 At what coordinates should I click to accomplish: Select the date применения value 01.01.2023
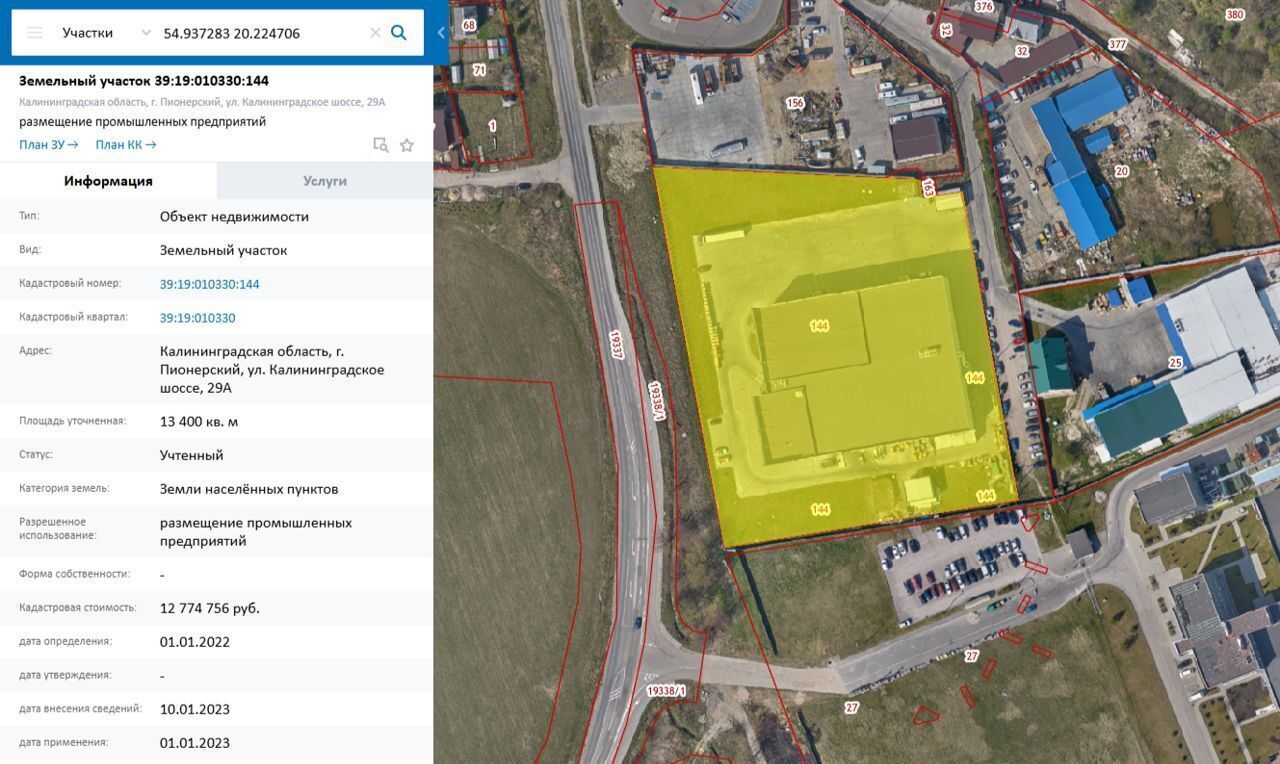click(x=195, y=743)
